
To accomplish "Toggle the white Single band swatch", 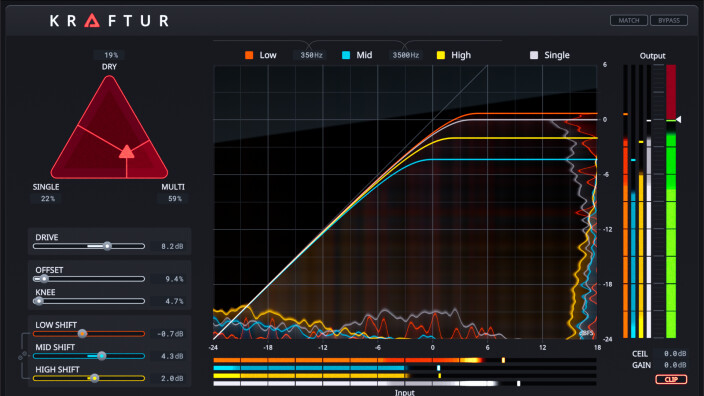I will click(x=534, y=55).
